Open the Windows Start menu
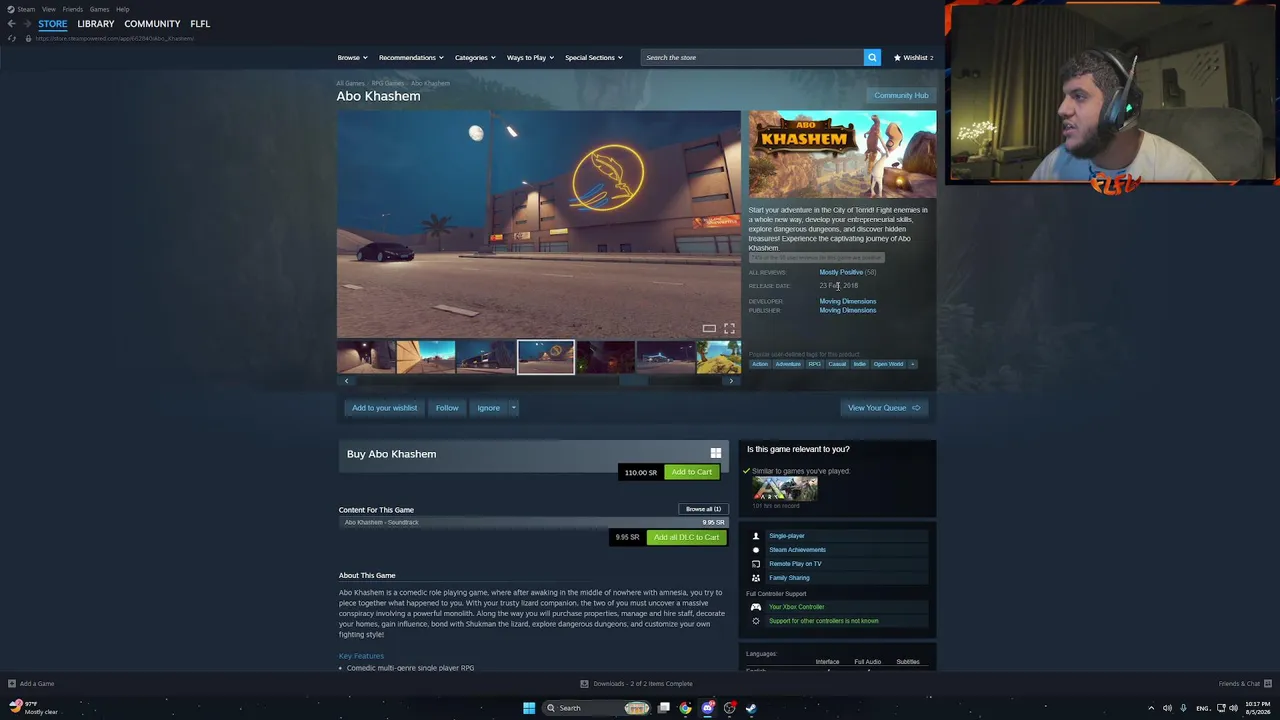The width and height of the screenshot is (1280, 720). click(529, 708)
